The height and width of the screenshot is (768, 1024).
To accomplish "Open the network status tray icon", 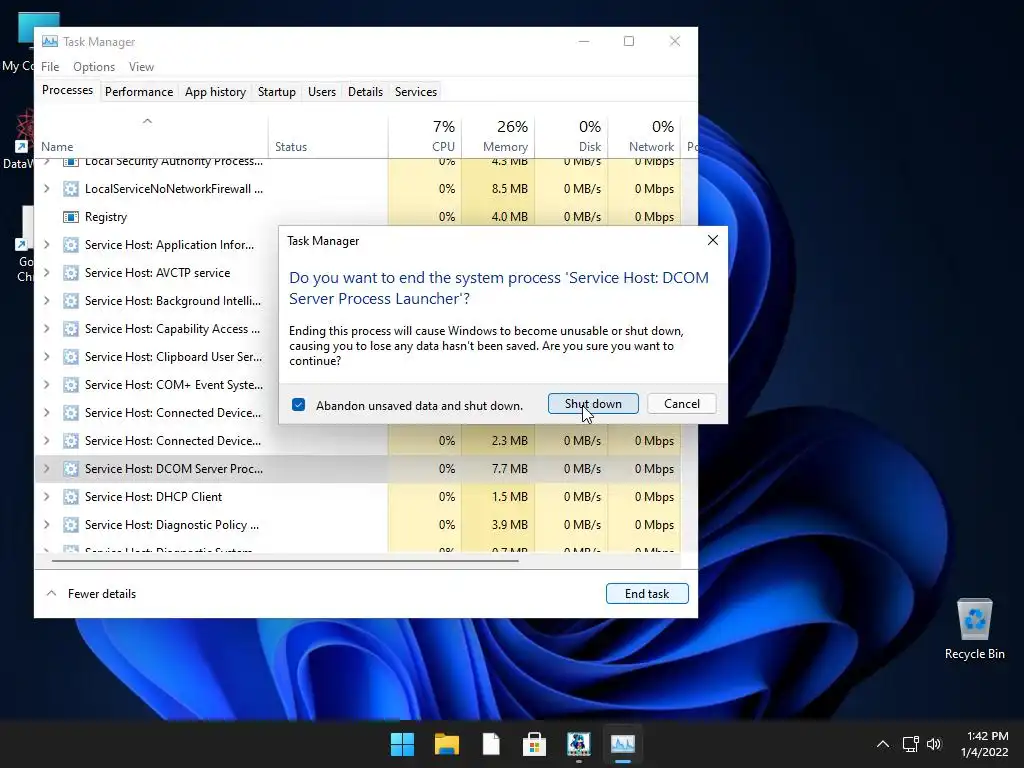I will (x=910, y=744).
